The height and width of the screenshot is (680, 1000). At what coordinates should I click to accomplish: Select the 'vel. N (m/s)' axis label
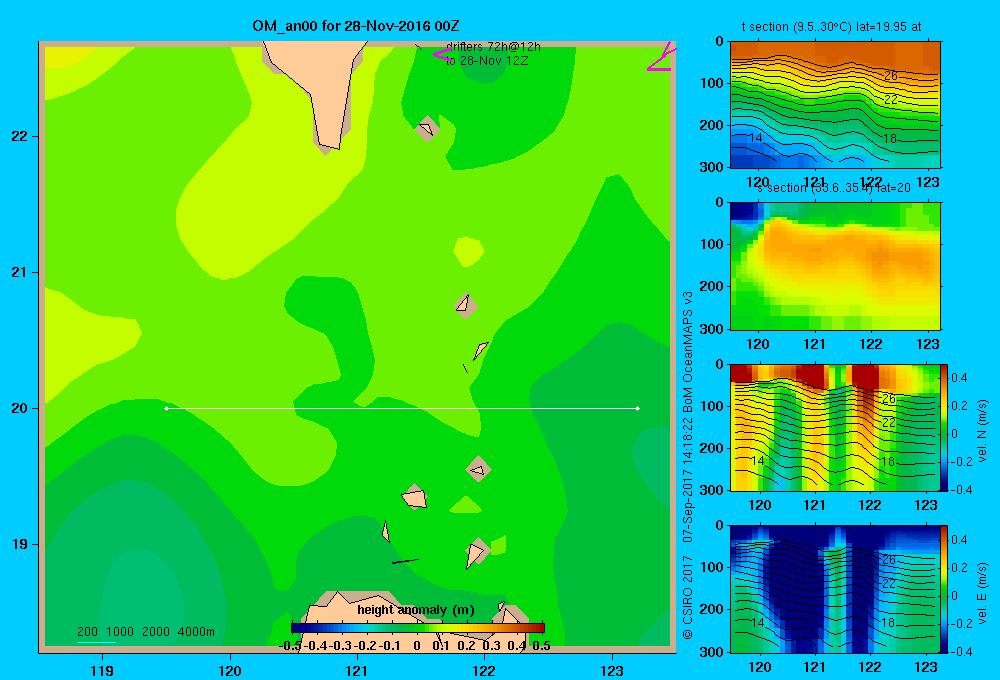(982, 431)
